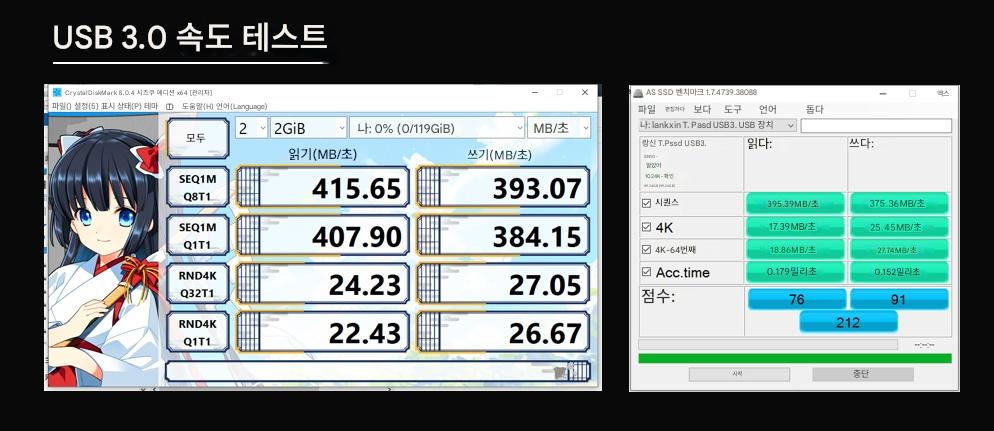Click the 모두 (All) benchmark button
Viewport: 994px width, 431px height.
click(197, 137)
